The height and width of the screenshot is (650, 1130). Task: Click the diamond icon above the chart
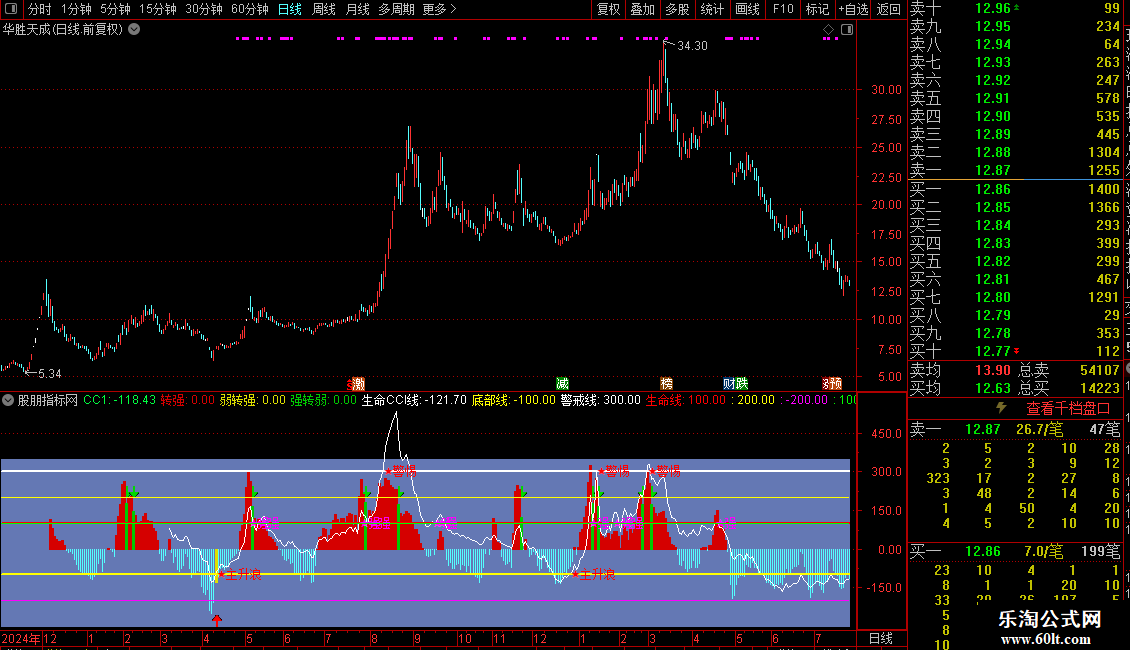click(x=828, y=30)
